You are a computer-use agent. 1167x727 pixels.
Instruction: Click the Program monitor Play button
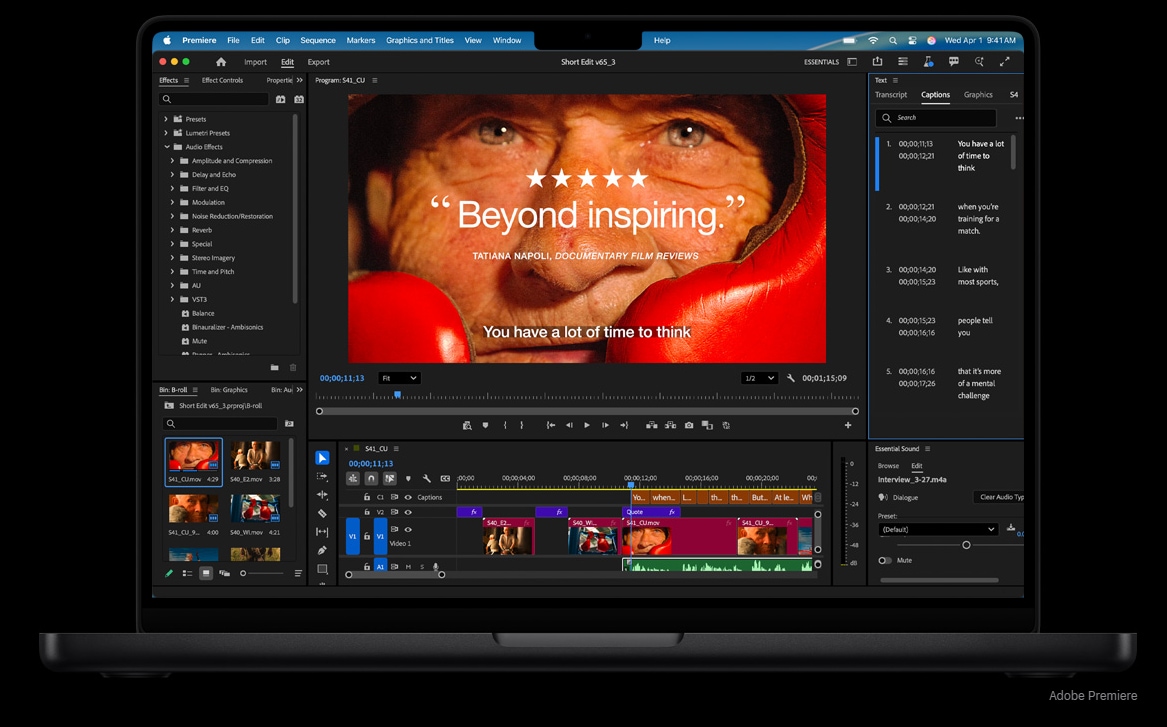(586, 425)
